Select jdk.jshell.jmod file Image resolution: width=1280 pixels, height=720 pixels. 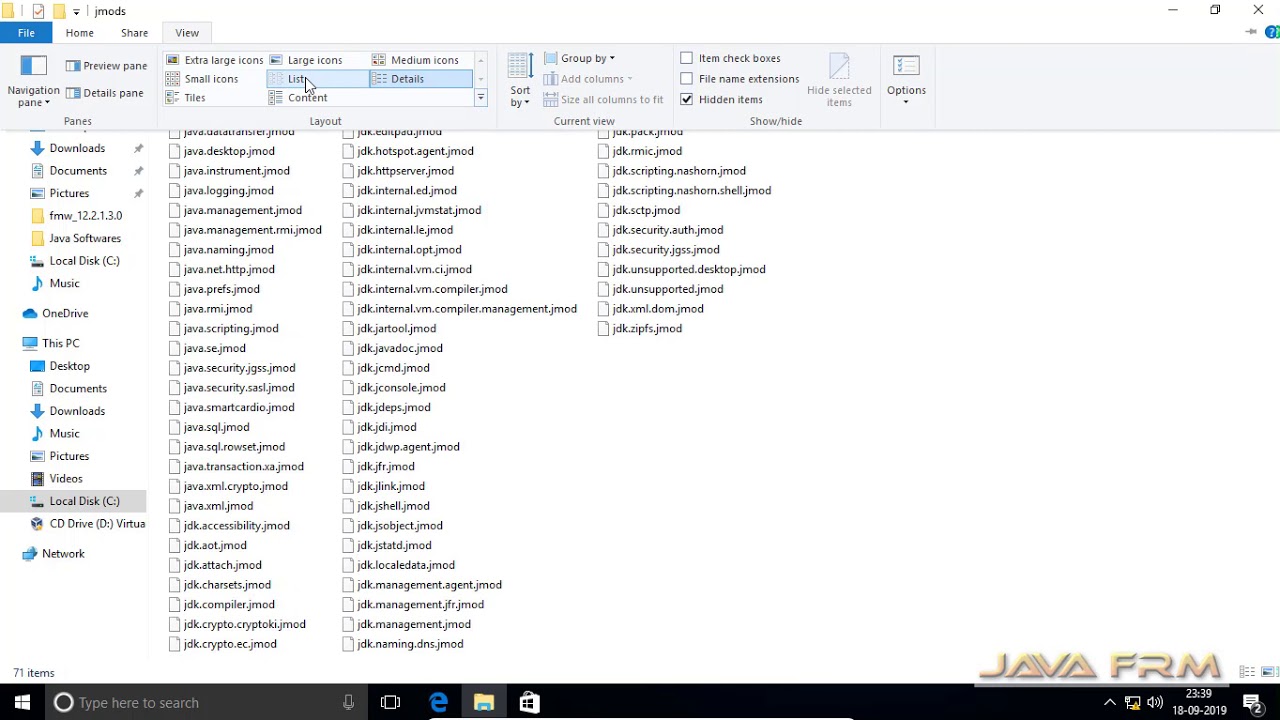point(393,507)
